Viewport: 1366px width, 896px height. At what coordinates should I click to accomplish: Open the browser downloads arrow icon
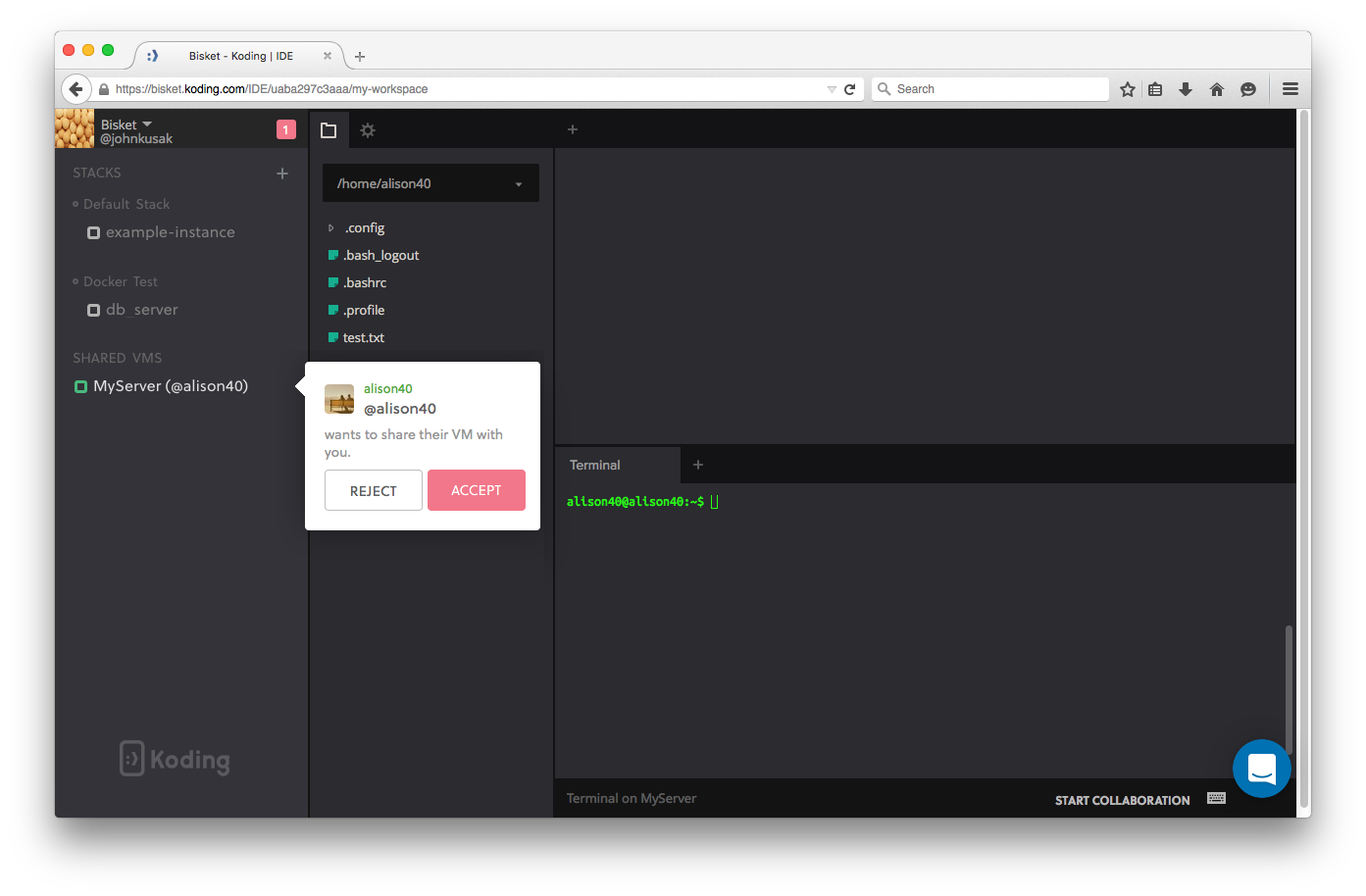1186,89
